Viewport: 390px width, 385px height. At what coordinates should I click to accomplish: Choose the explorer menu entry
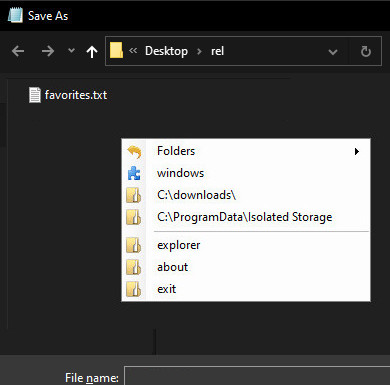(x=246, y=245)
